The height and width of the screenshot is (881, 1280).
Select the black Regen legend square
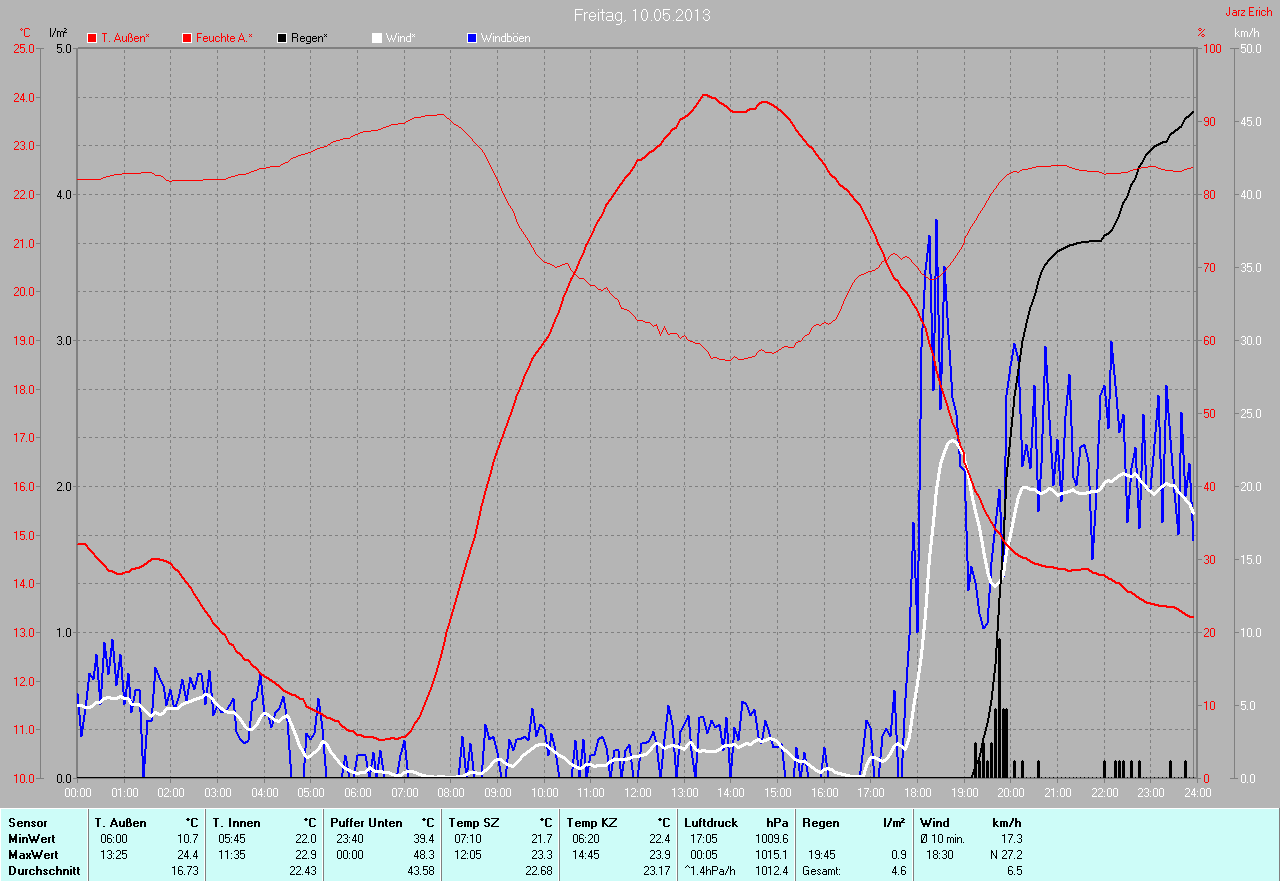pos(283,38)
